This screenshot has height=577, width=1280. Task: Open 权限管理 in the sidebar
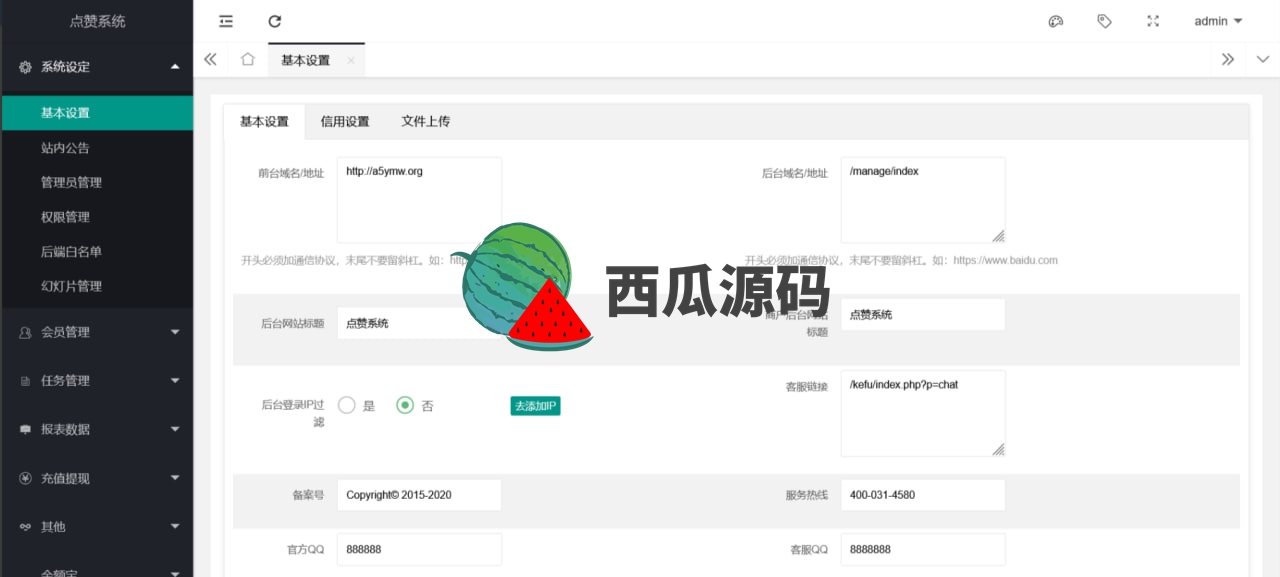coord(96,217)
